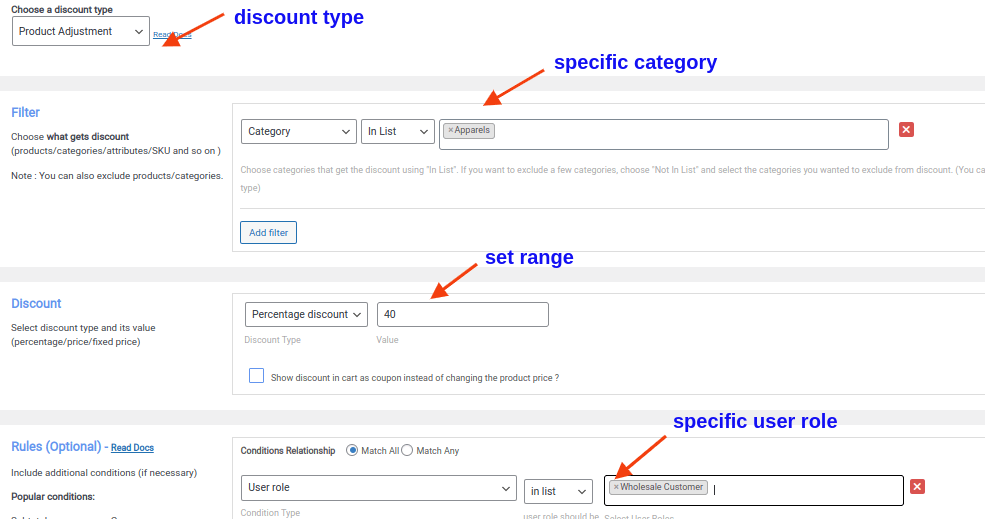Select Match Any conditions relationship
985x519 pixels.
(x=407, y=451)
